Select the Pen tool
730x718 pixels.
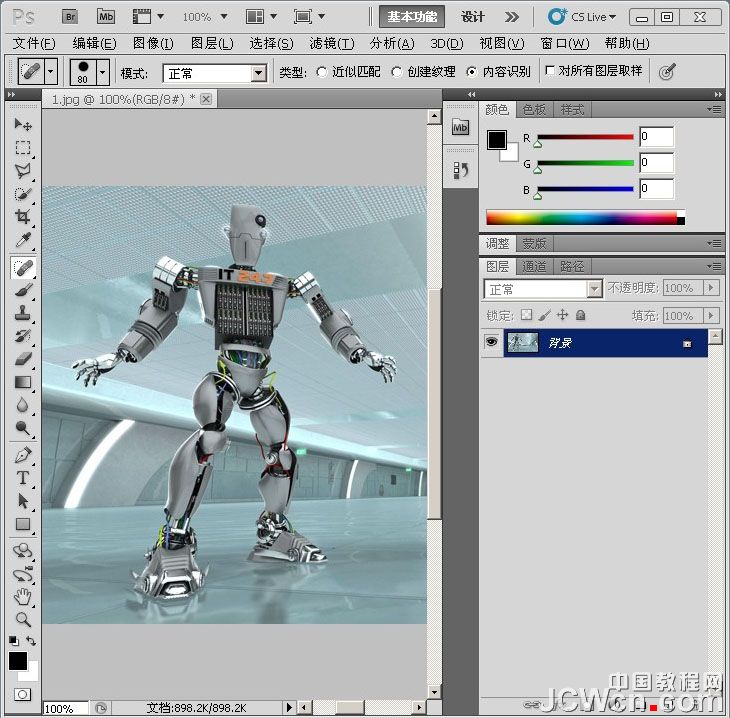pyautogui.click(x=22, y=455)
